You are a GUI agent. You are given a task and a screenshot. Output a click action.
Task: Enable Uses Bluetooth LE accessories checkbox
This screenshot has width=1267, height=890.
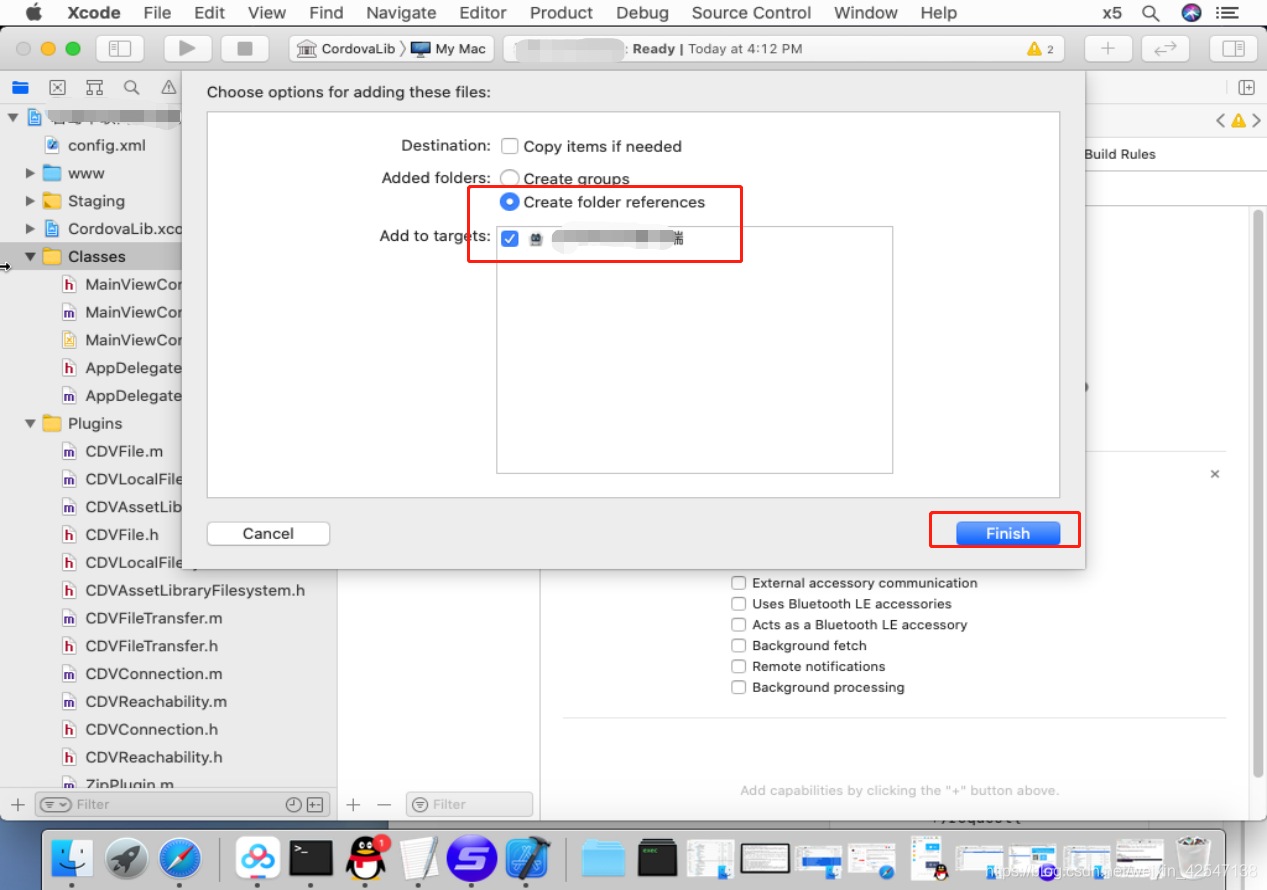(738, 604)
